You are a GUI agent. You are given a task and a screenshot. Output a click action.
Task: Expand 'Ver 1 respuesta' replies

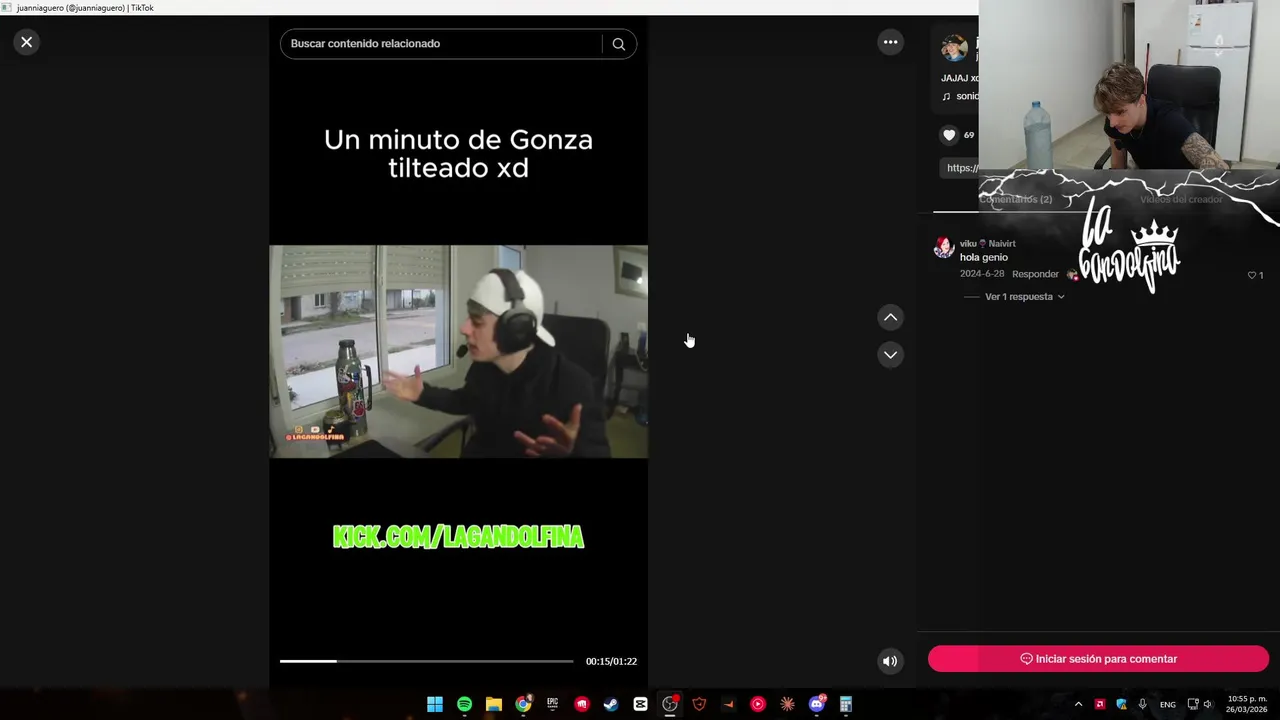pyautogui.click(x=1025, y=297)
